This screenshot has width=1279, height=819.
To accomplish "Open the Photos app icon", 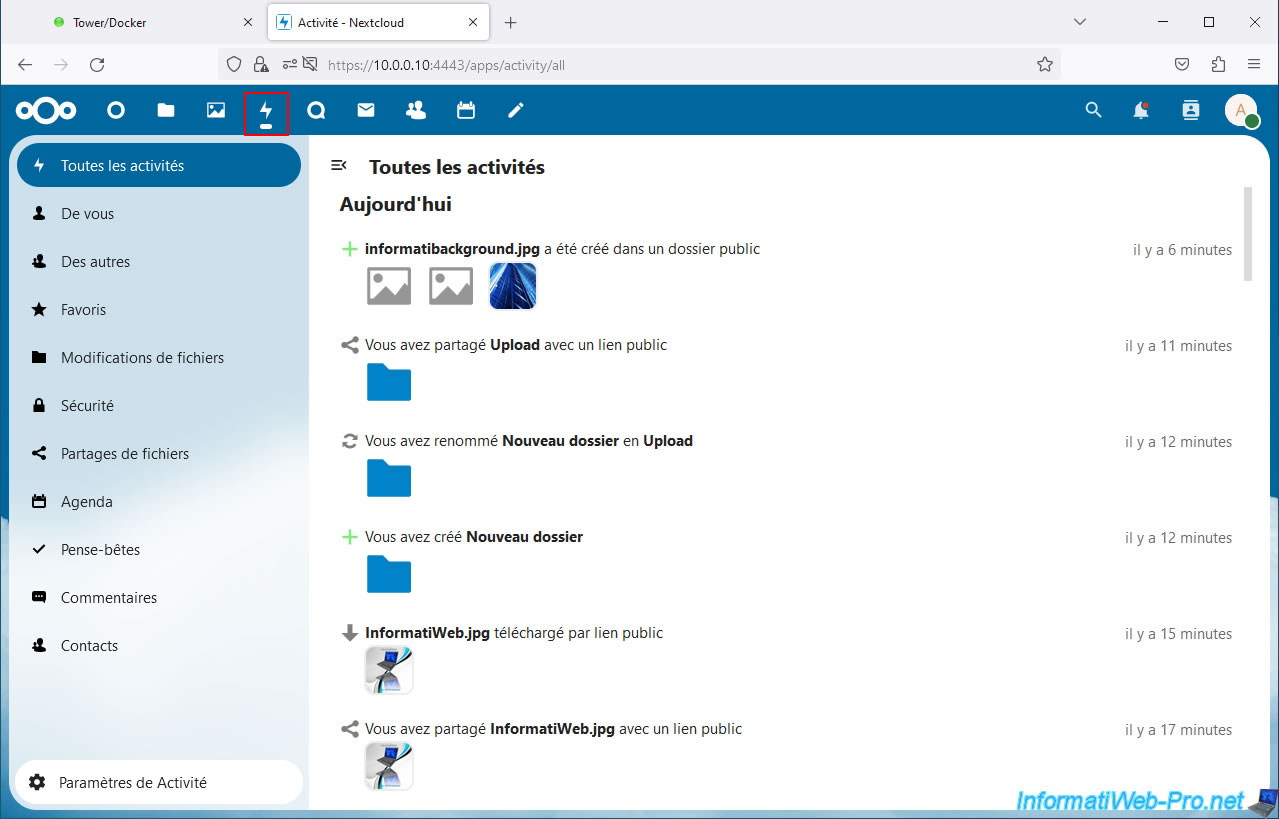I will pos(216,111).
